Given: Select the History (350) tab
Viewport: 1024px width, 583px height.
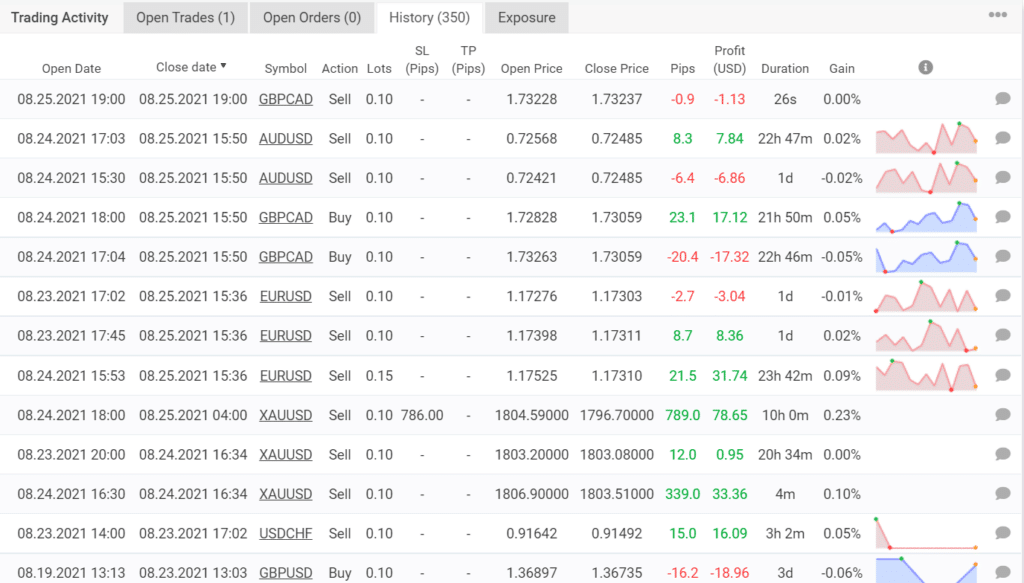Looking at the screenshot, I should pyautogui.click(x=429, y=17).
